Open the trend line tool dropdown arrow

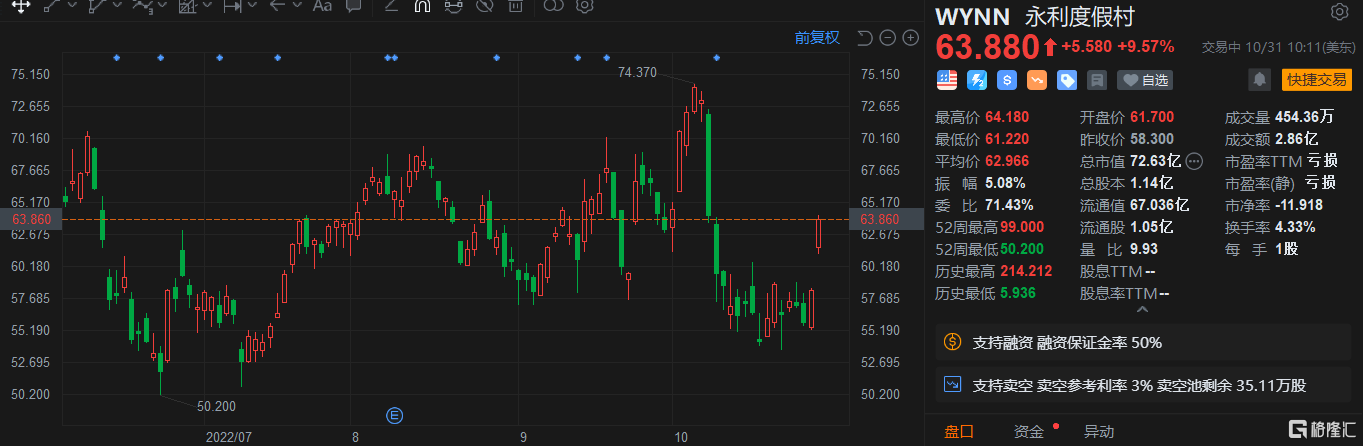click(72, 6)
